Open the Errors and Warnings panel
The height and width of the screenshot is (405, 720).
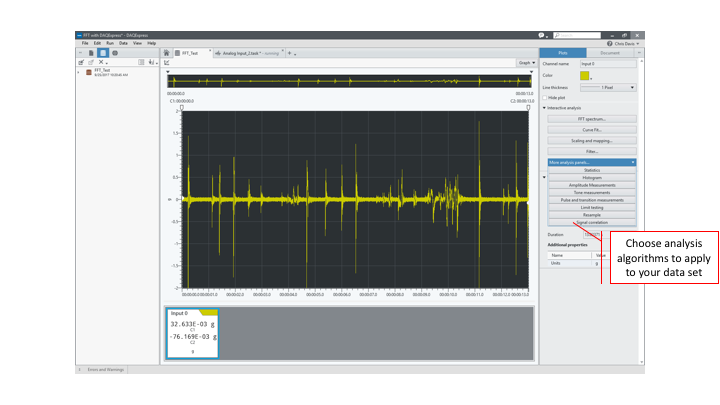click(103, 369)
